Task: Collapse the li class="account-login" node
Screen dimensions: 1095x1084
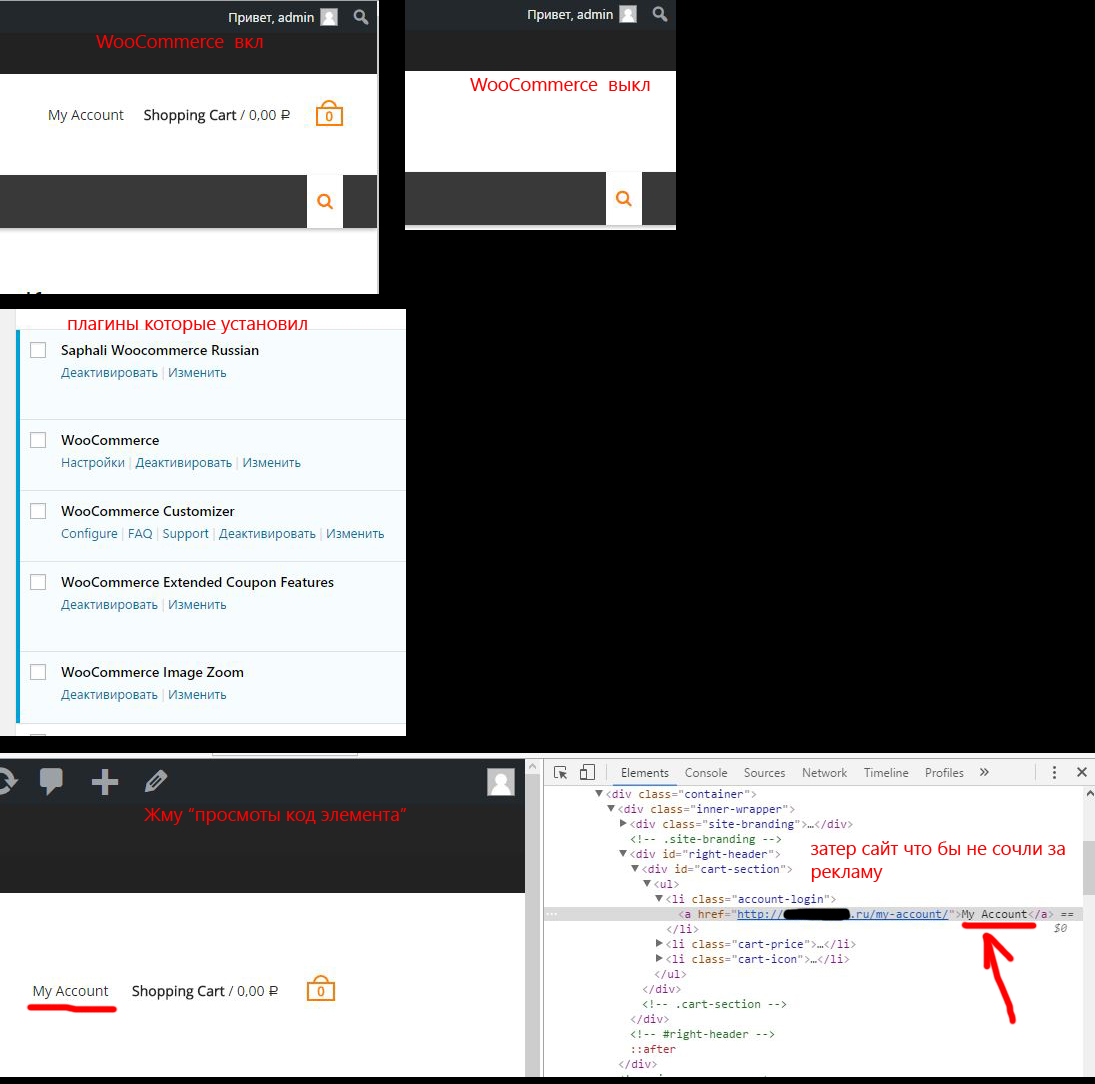Action: click(x=659, y=899)
